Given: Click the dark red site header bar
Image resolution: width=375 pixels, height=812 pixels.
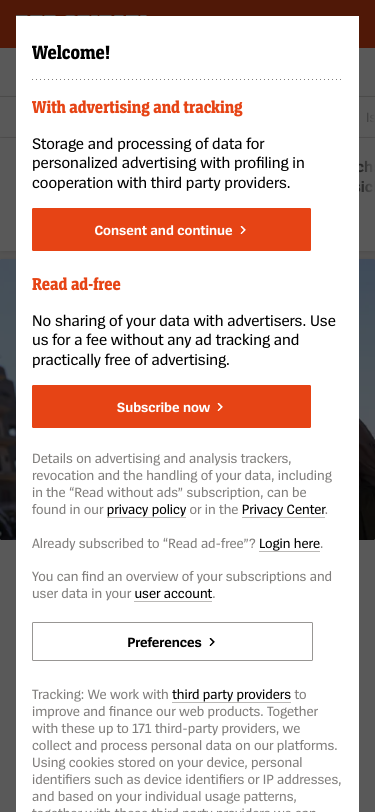Looking at the screenshot, I should [x=188, y=7].
